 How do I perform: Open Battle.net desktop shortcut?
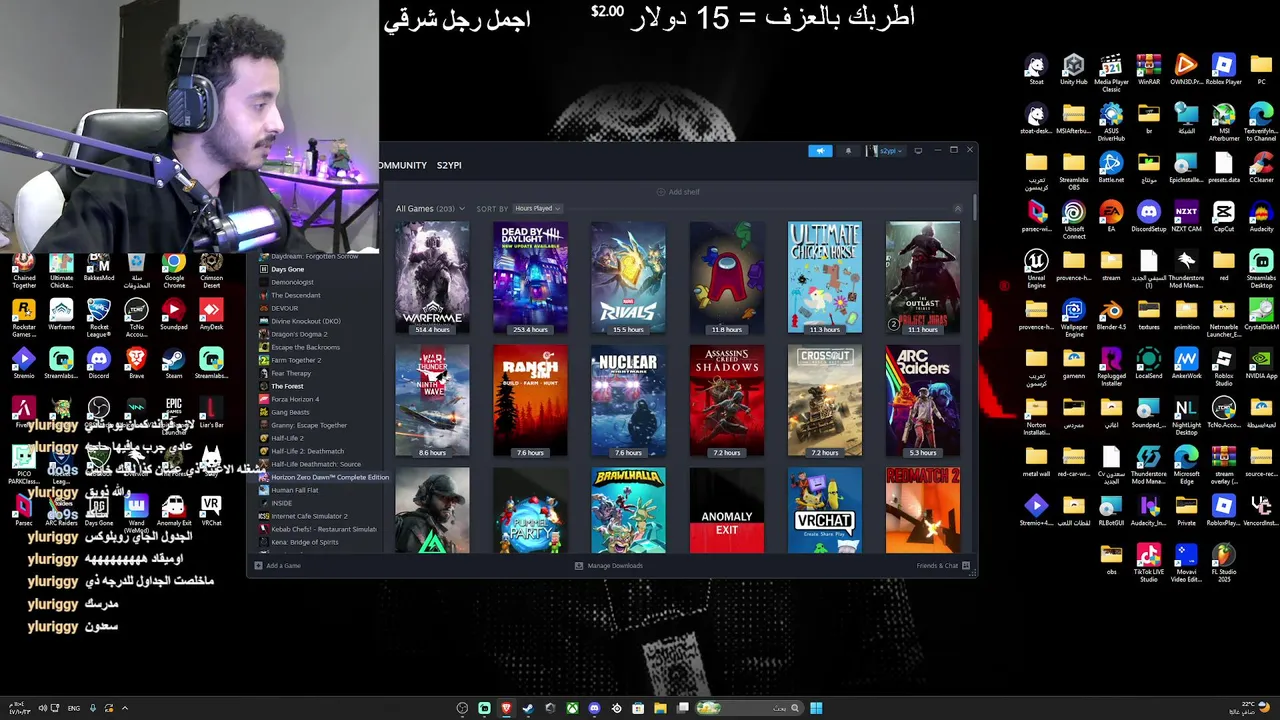click(x=1111, y=167)
